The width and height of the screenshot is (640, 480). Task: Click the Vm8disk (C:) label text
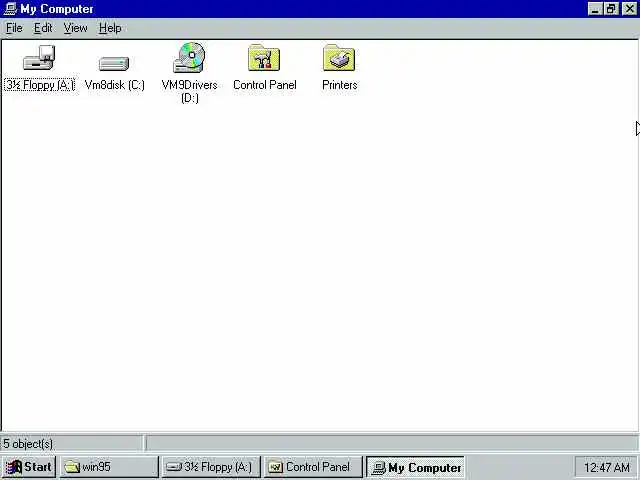click(x=115, y=85)
